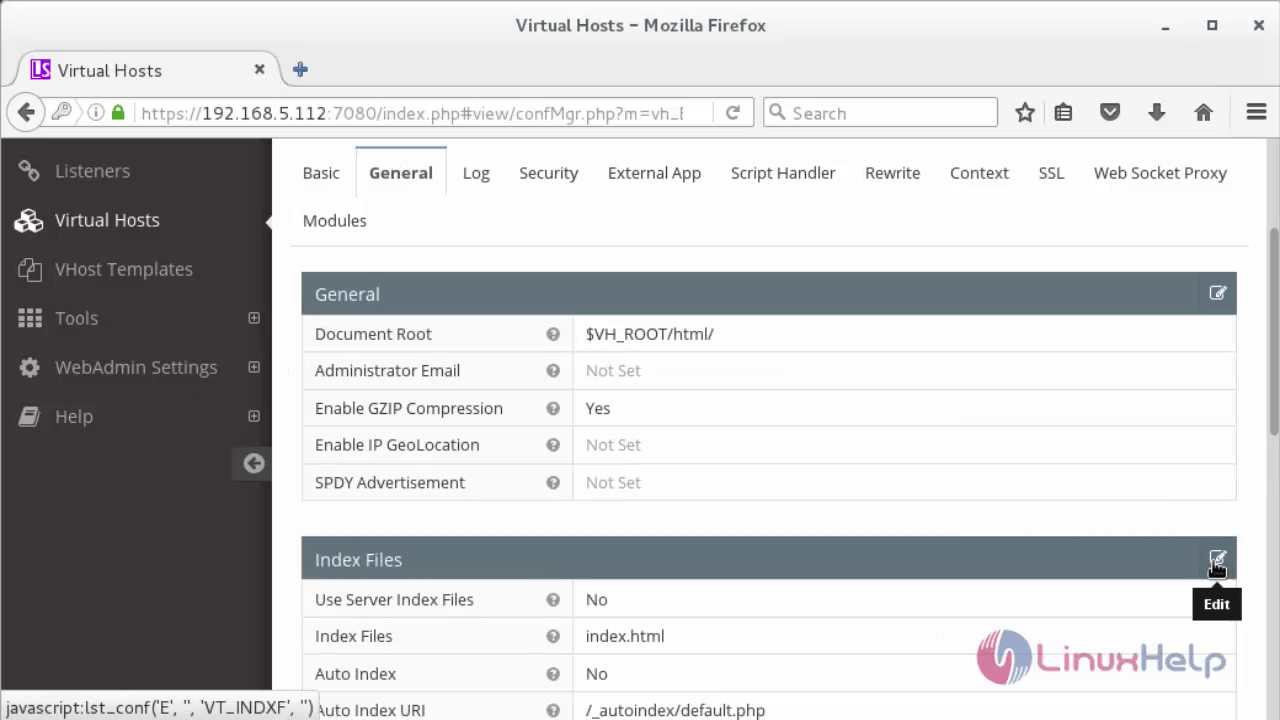Show help for SPDY Advertisement
This screenshot has height=720, width=1280.
(553, 482)
